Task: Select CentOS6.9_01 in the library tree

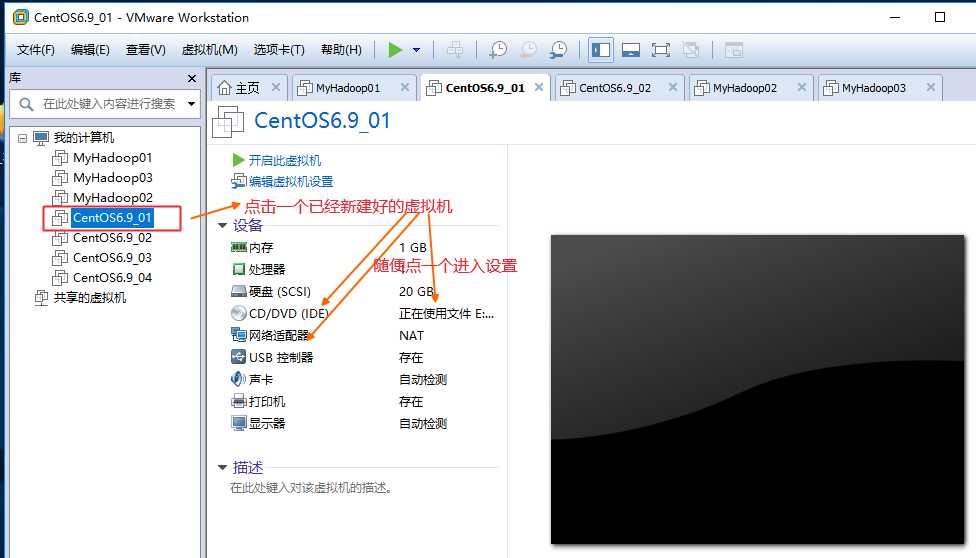Action: coord(112,217)
